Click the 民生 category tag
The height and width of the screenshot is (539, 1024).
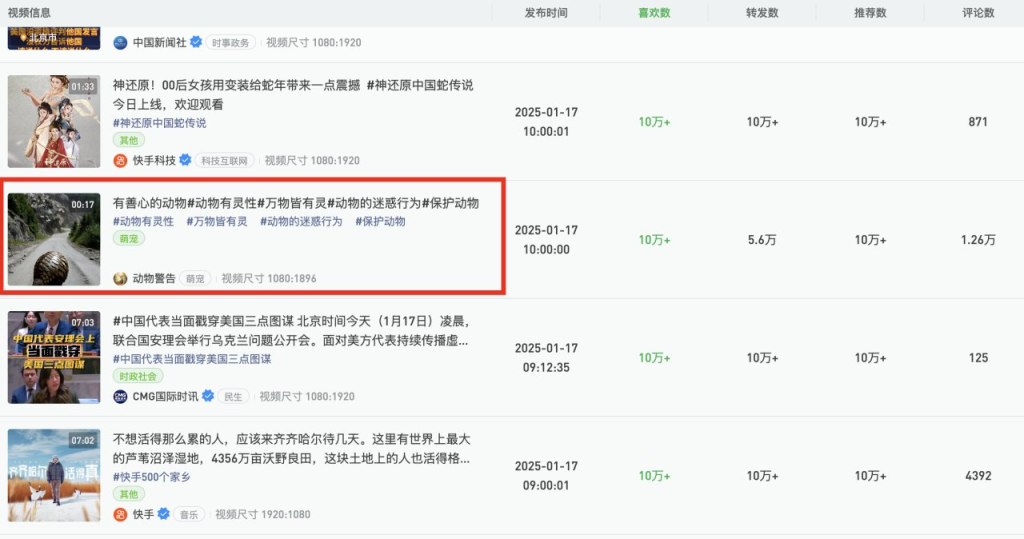(x=233, y=397)
